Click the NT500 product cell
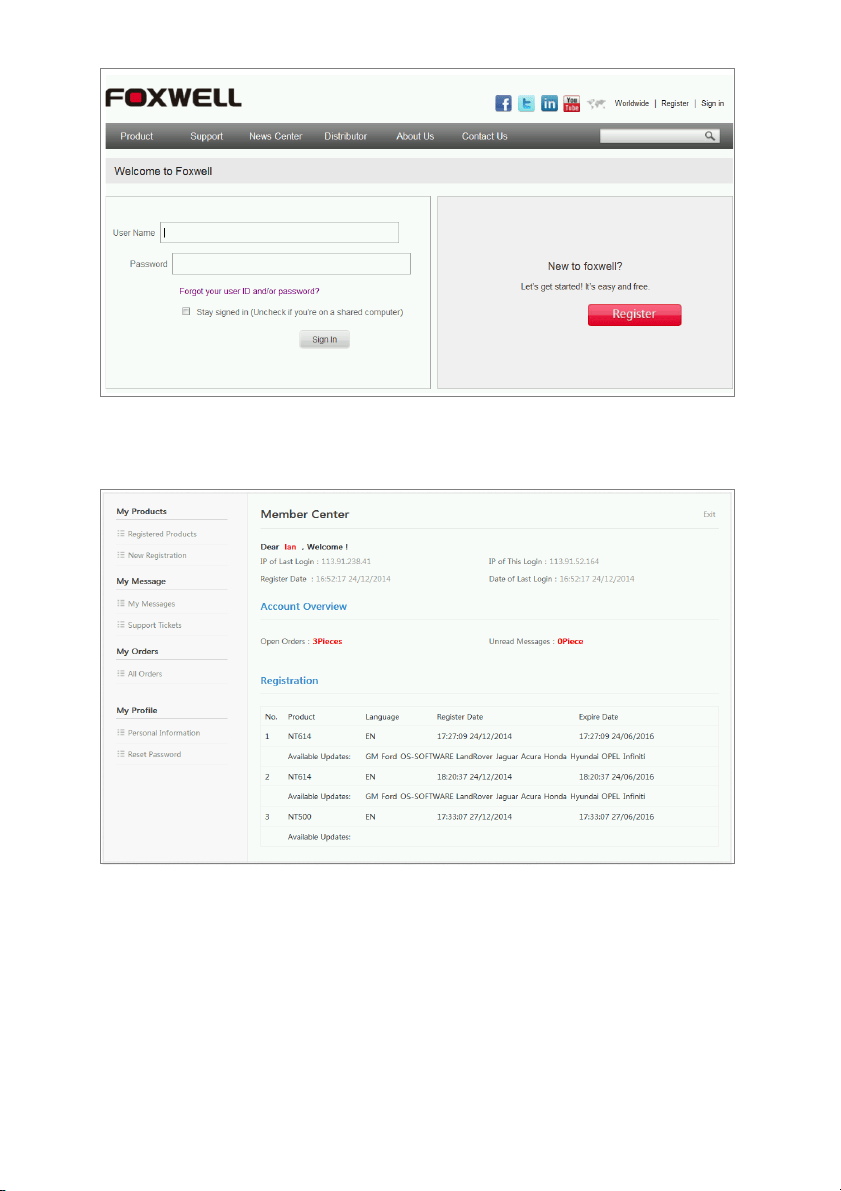This screenshot has width=841, height=1191. [299, 817]
